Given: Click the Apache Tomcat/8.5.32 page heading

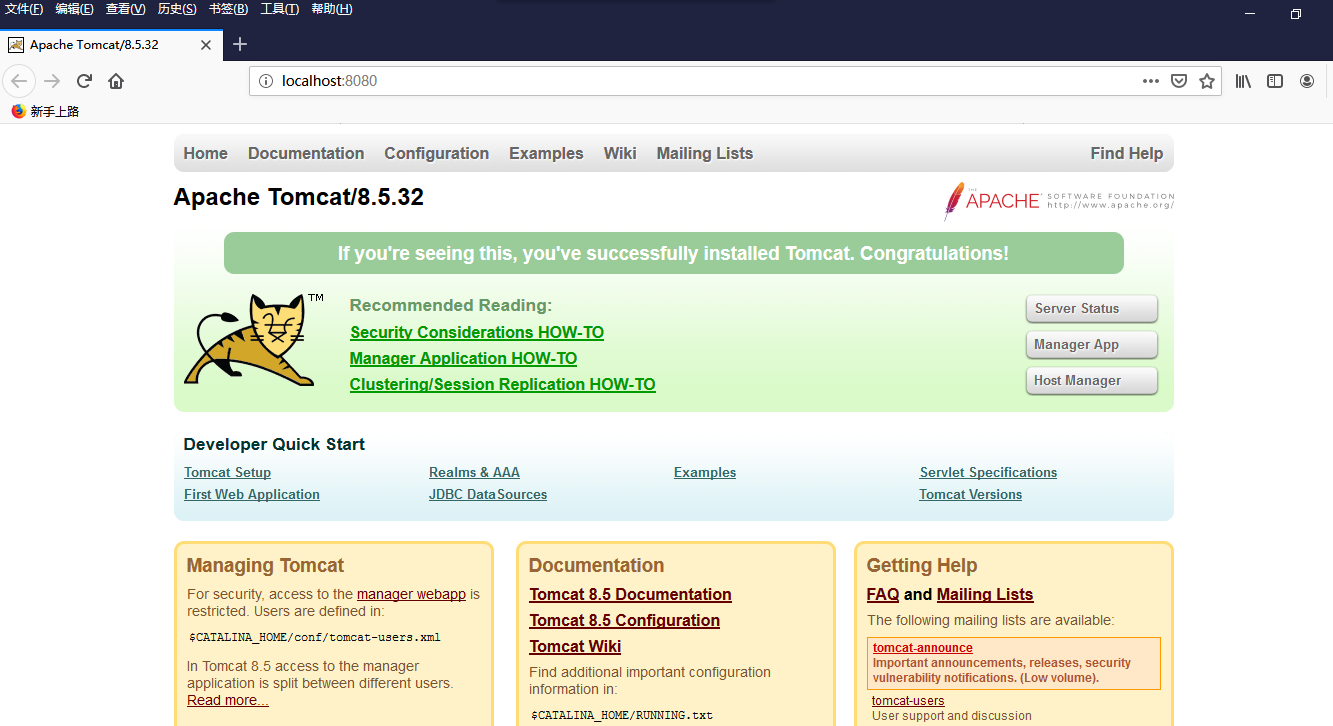Looking at the screenshot, I should (299, 197).
